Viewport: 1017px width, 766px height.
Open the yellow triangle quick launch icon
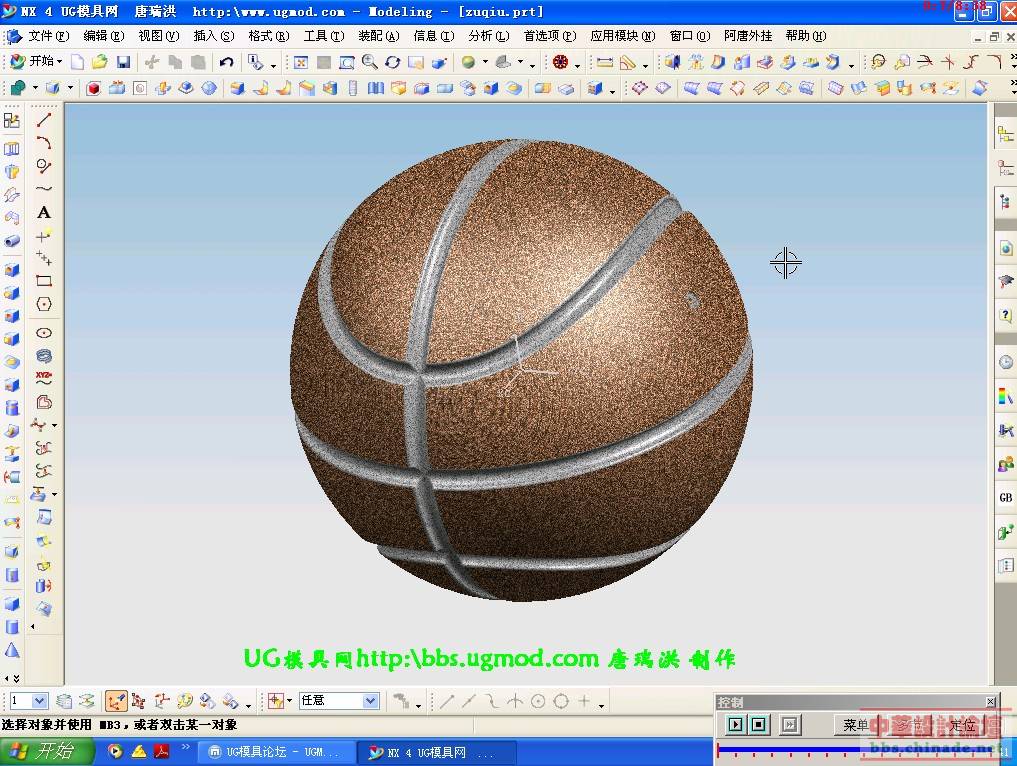tap(139, 752)
